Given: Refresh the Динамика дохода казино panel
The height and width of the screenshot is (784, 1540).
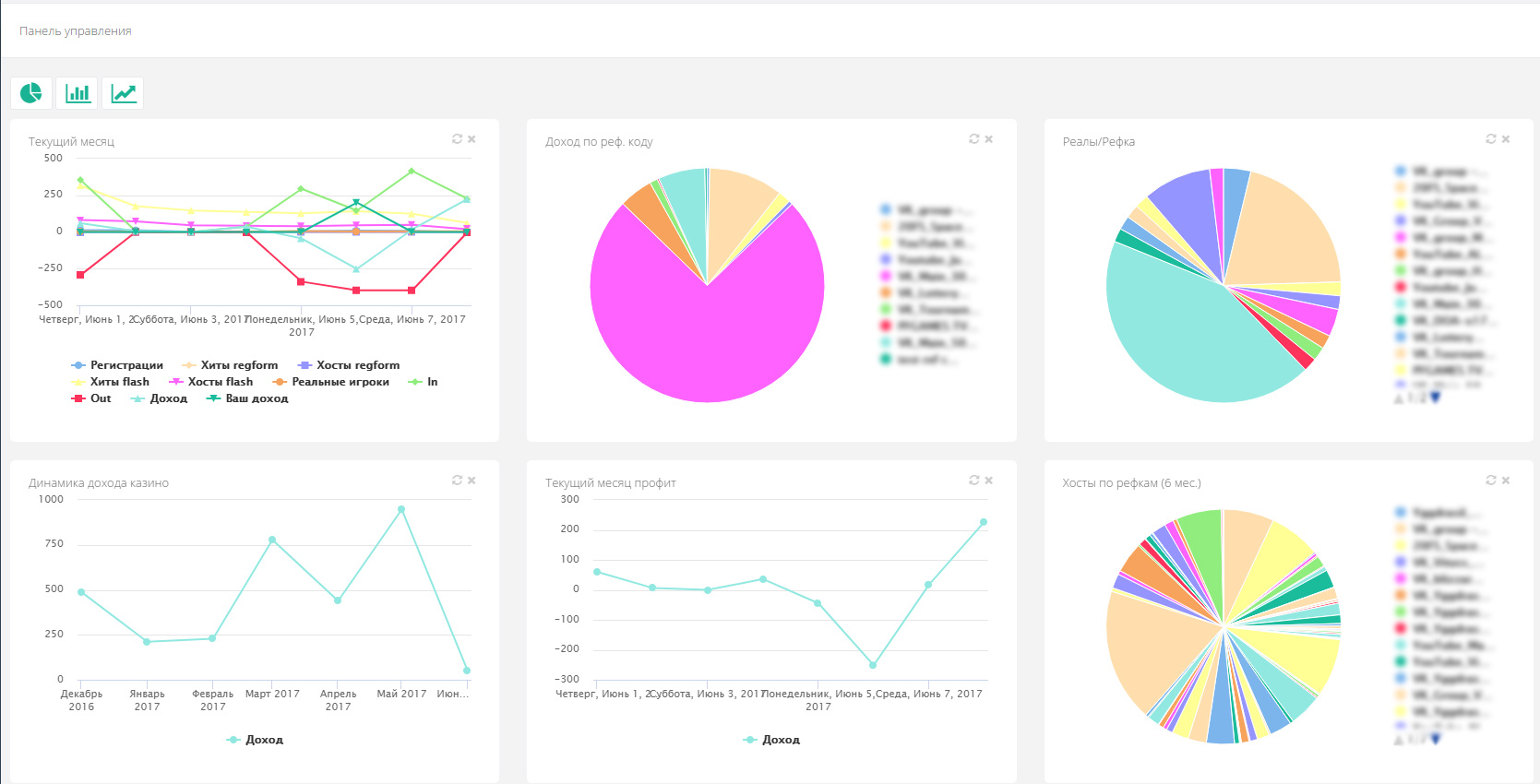Looking at the screenshot, I should coord(457,481).
